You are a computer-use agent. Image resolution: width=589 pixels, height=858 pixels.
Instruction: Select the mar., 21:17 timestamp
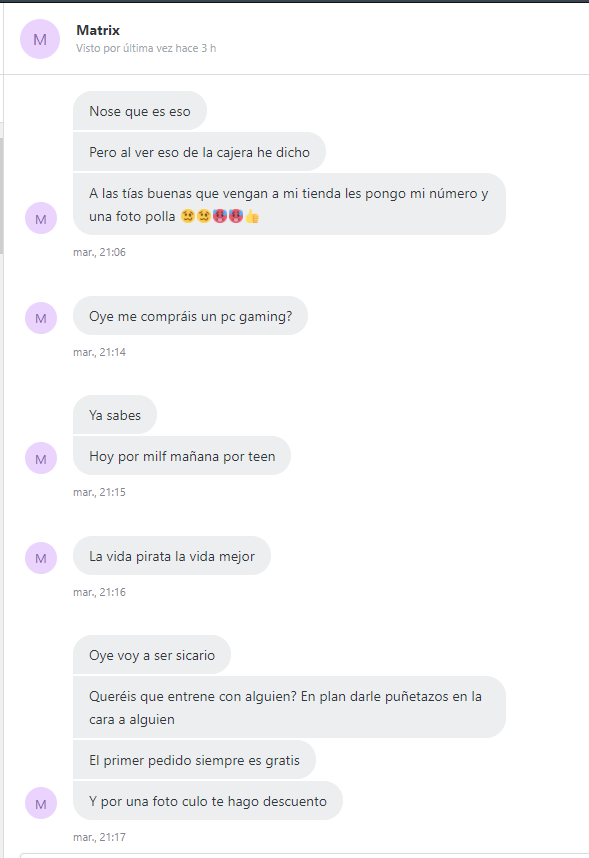100,837
